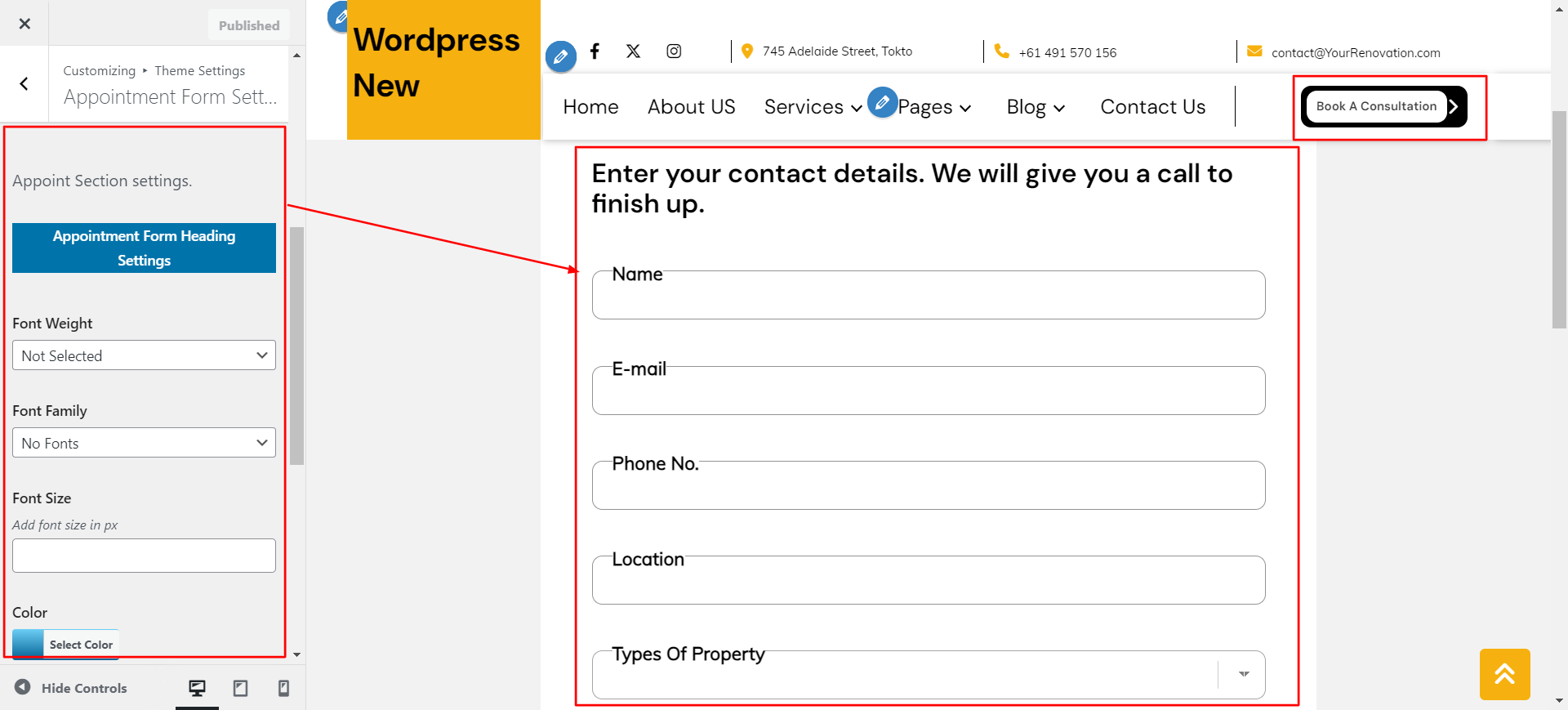This screenshot has width=1568, height=710.
Task: Click the edit pencil shortcut beside social icons
Action: click(561, 56)
